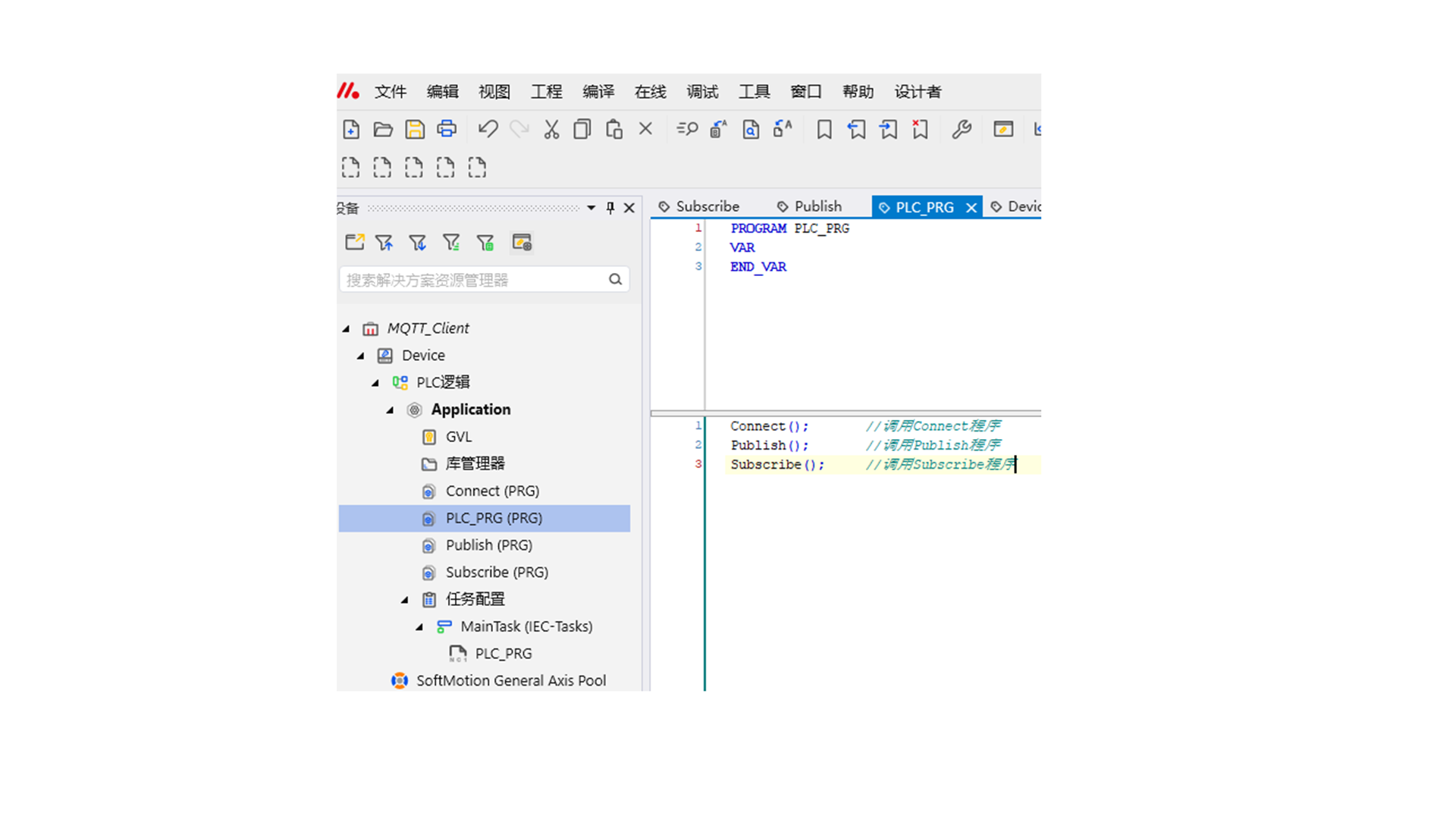Select Publish (PRG) in the tree
The height and width of the screenshot is (819, 1456).
point(489,545)
